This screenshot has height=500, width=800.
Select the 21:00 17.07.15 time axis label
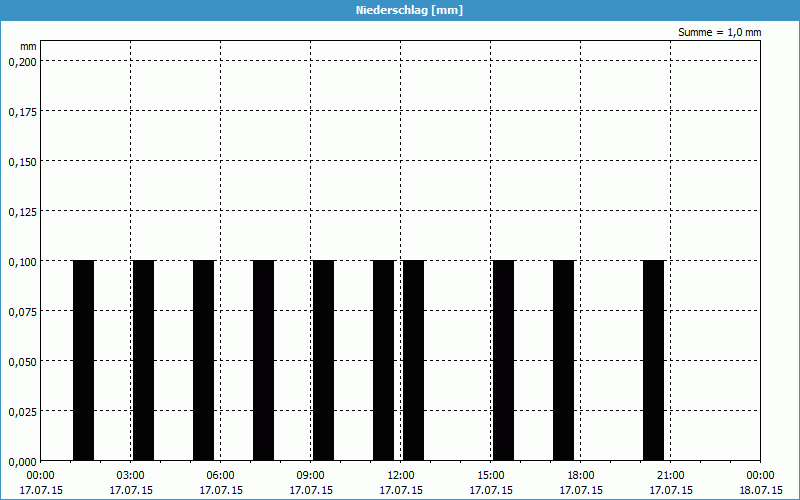670,482
